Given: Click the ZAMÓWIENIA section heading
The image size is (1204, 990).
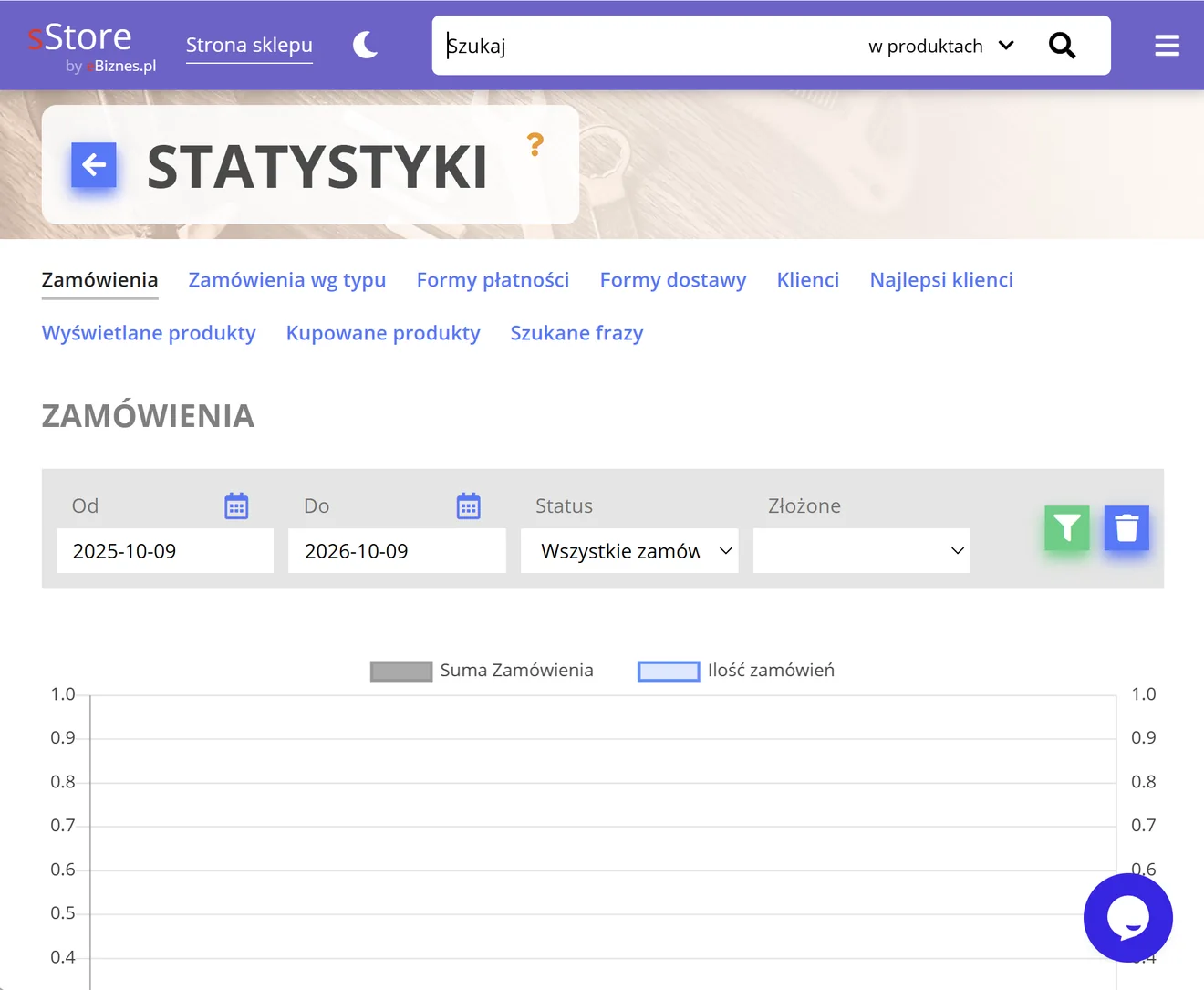Looking at the screenshot, I should 149,416.
